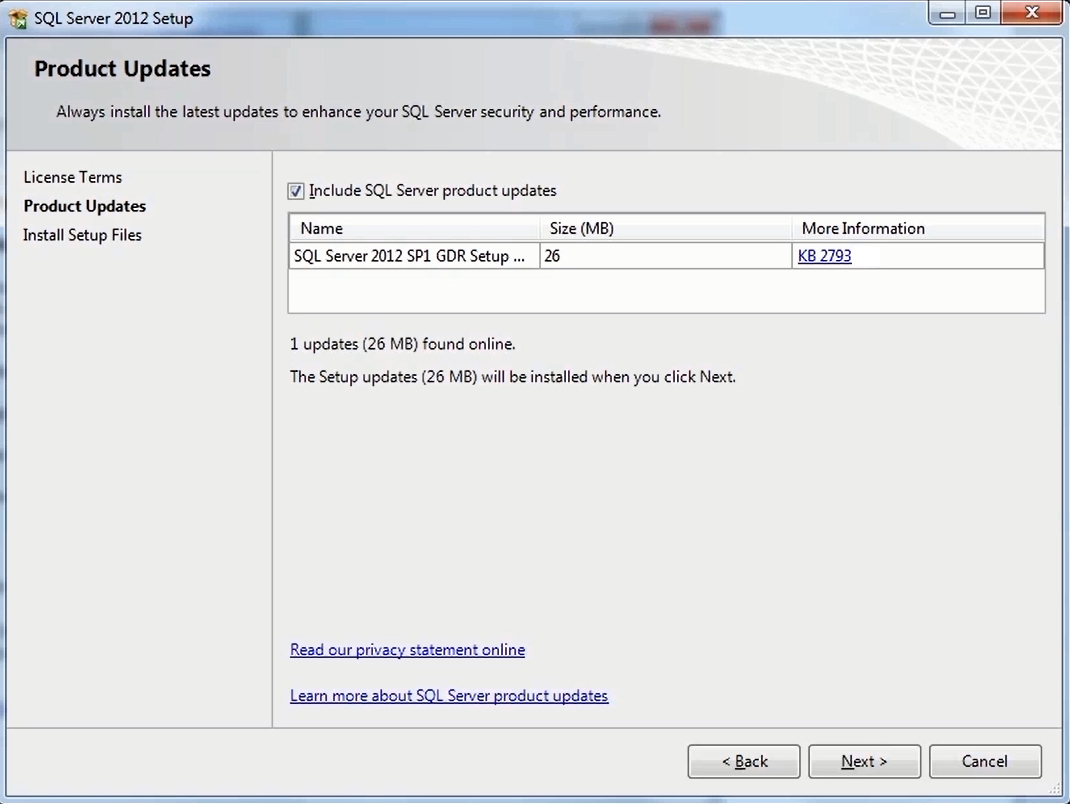Image resolution: width=1070 pixels, height=804 pixels.
Task: Open Read our privacy statement online
Action: [x=407, y=650]
